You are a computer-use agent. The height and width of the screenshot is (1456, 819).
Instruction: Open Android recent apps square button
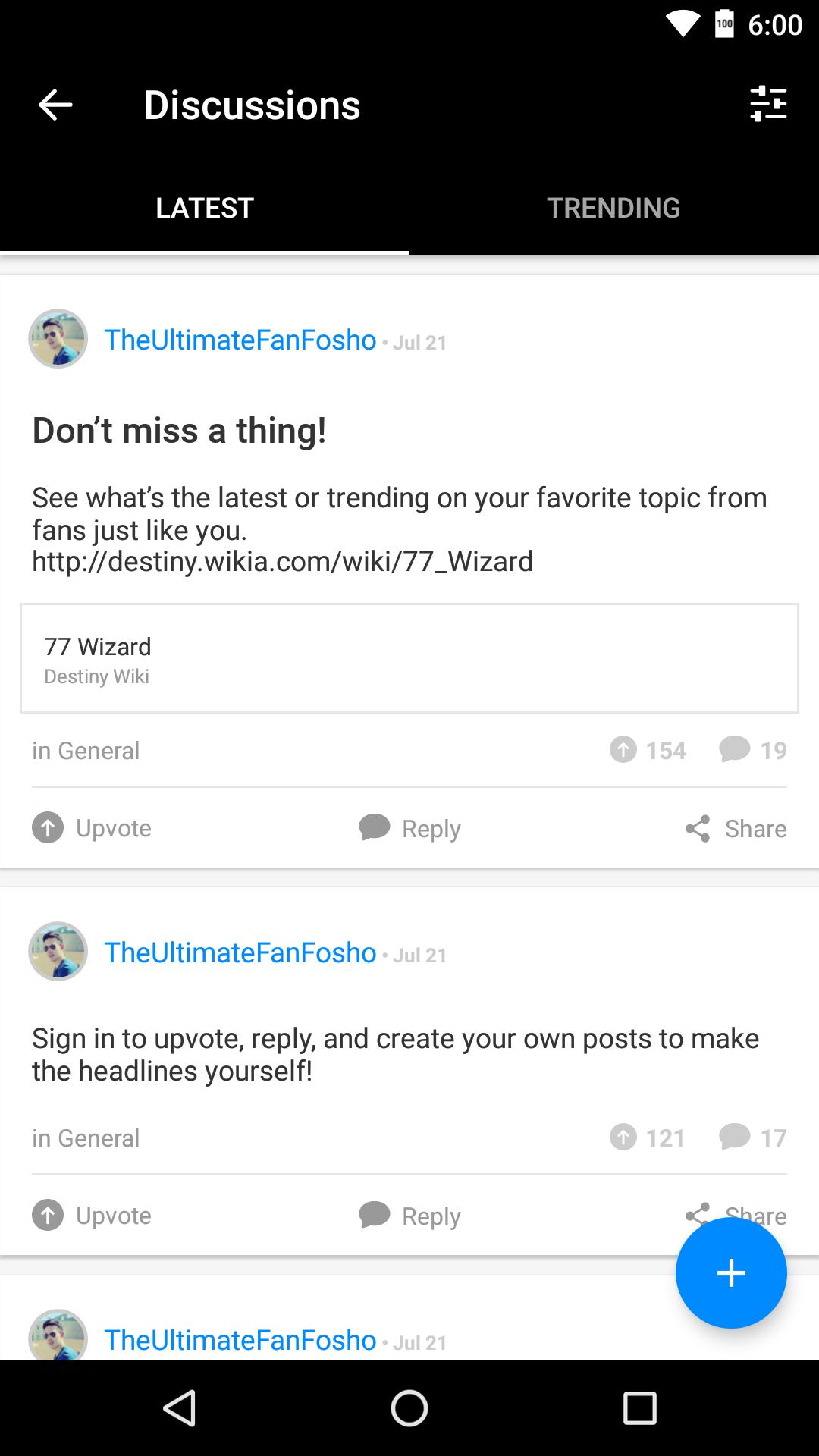[639, 1409]
